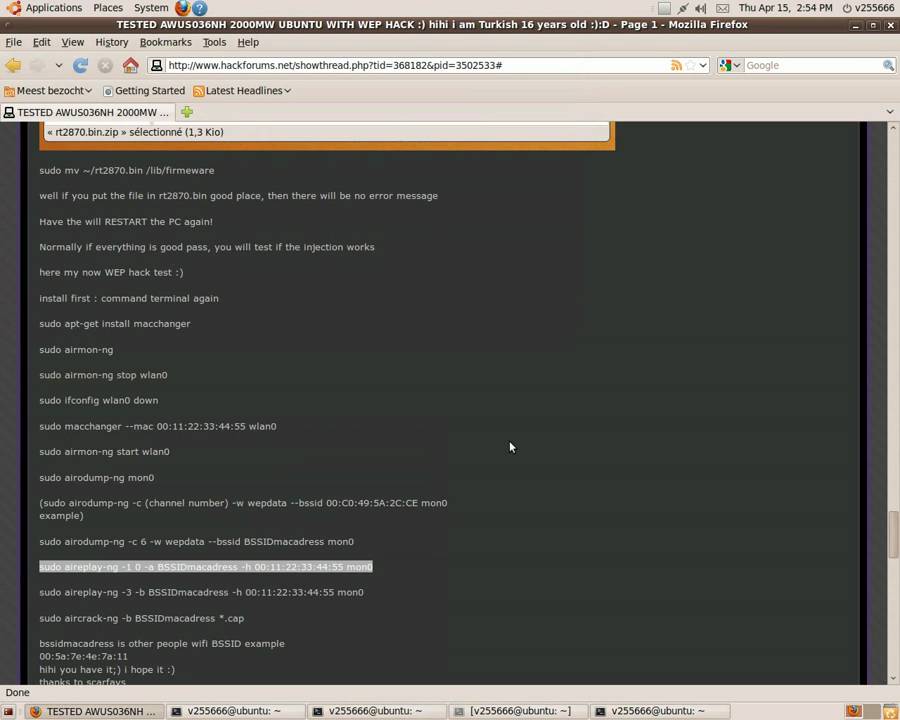This screenshot has width=900, height=720.
Task: Click the highlighted aireplay-ng -1 0 command line
Action: 206,567
